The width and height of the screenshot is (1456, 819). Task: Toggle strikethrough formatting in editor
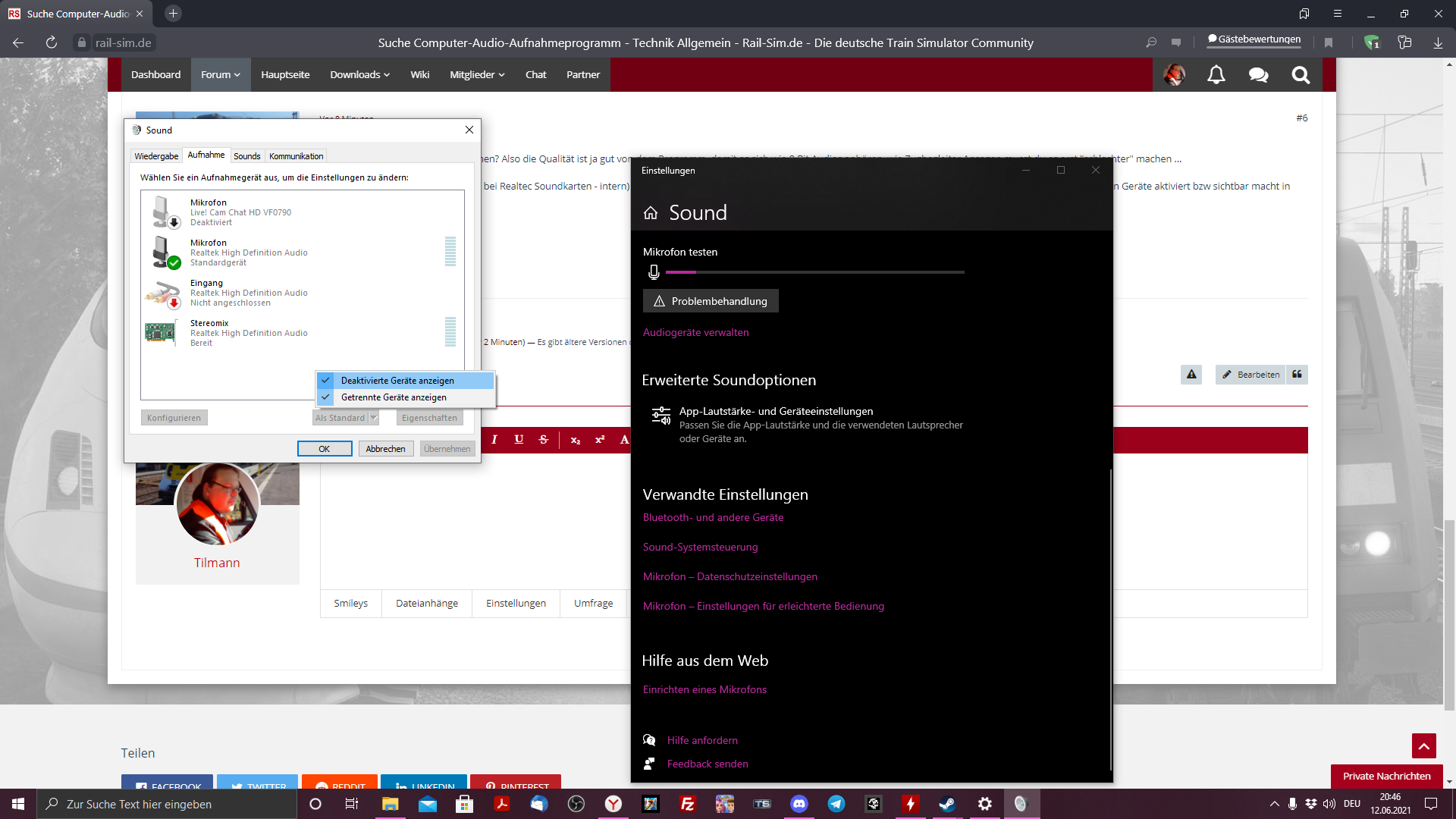tap(544, 440)
